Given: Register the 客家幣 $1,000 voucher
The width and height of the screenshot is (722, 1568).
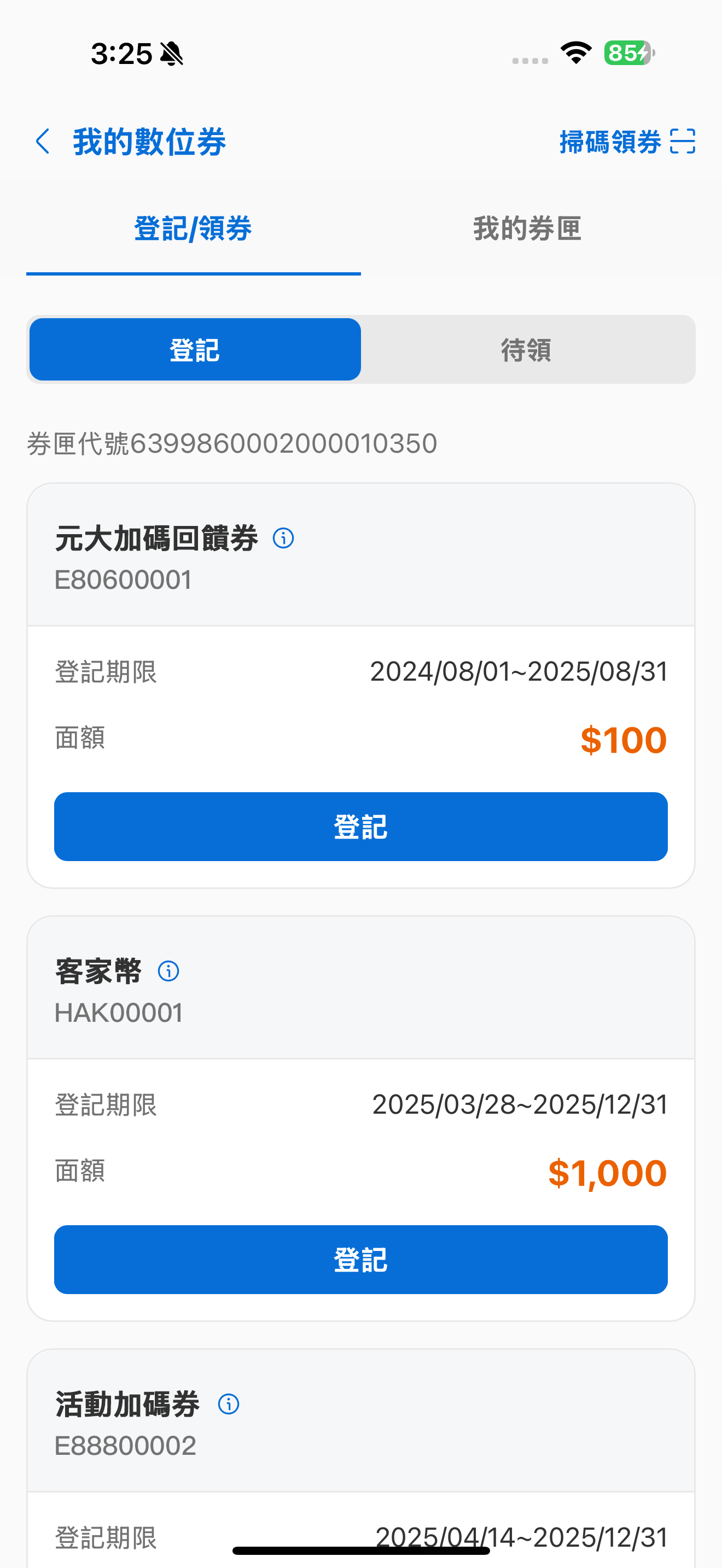Looking at the screenshot, I should coord(360,1260).
